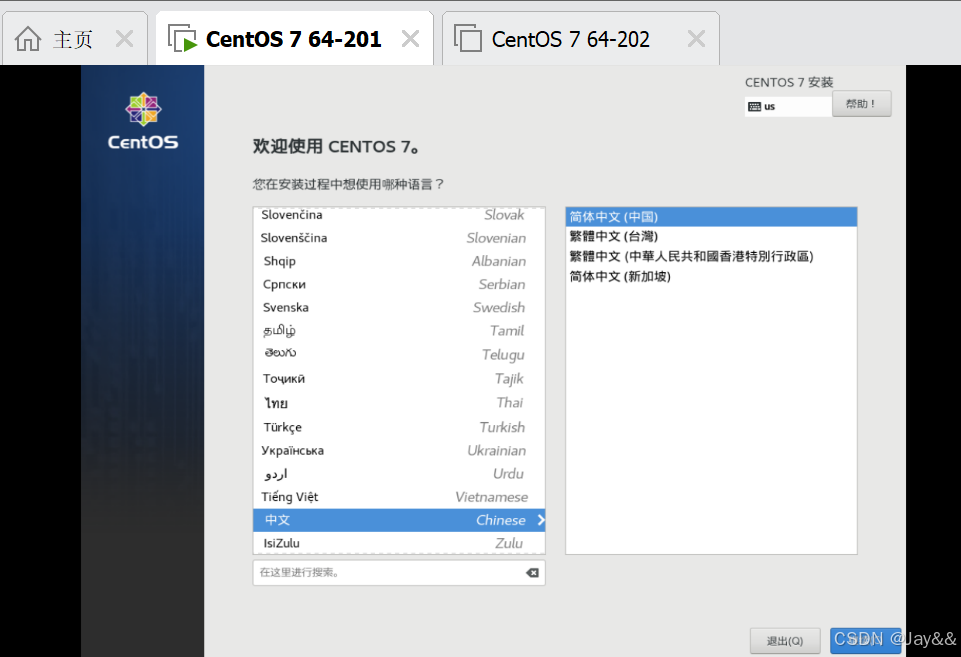Select Українська (Ukrainian) language
961x657 pixels.
click(399, 450)
